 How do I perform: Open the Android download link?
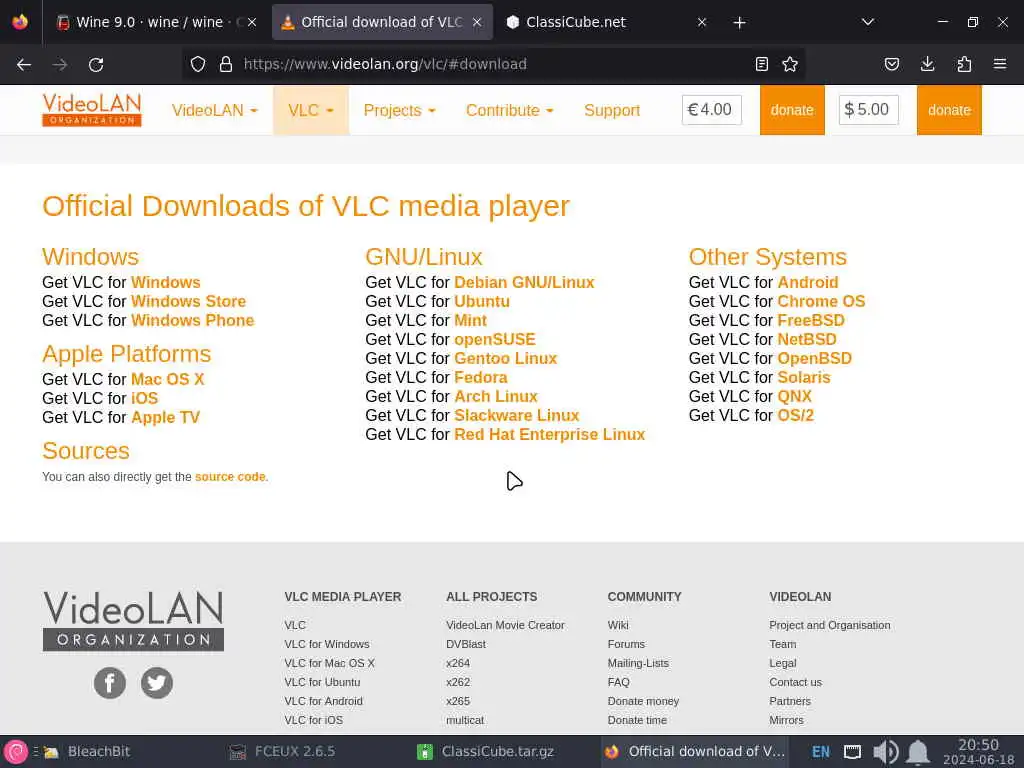808,282
